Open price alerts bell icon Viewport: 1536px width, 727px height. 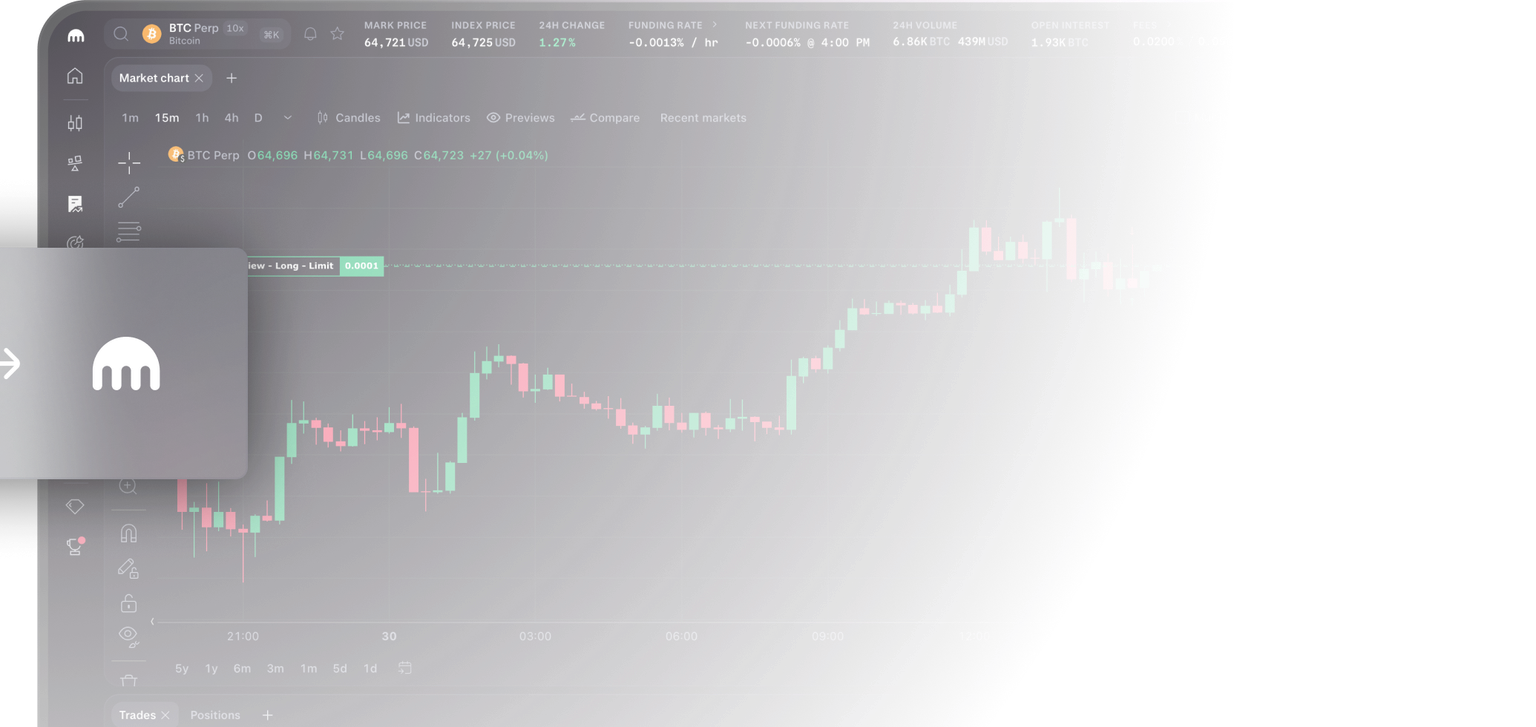310,34
